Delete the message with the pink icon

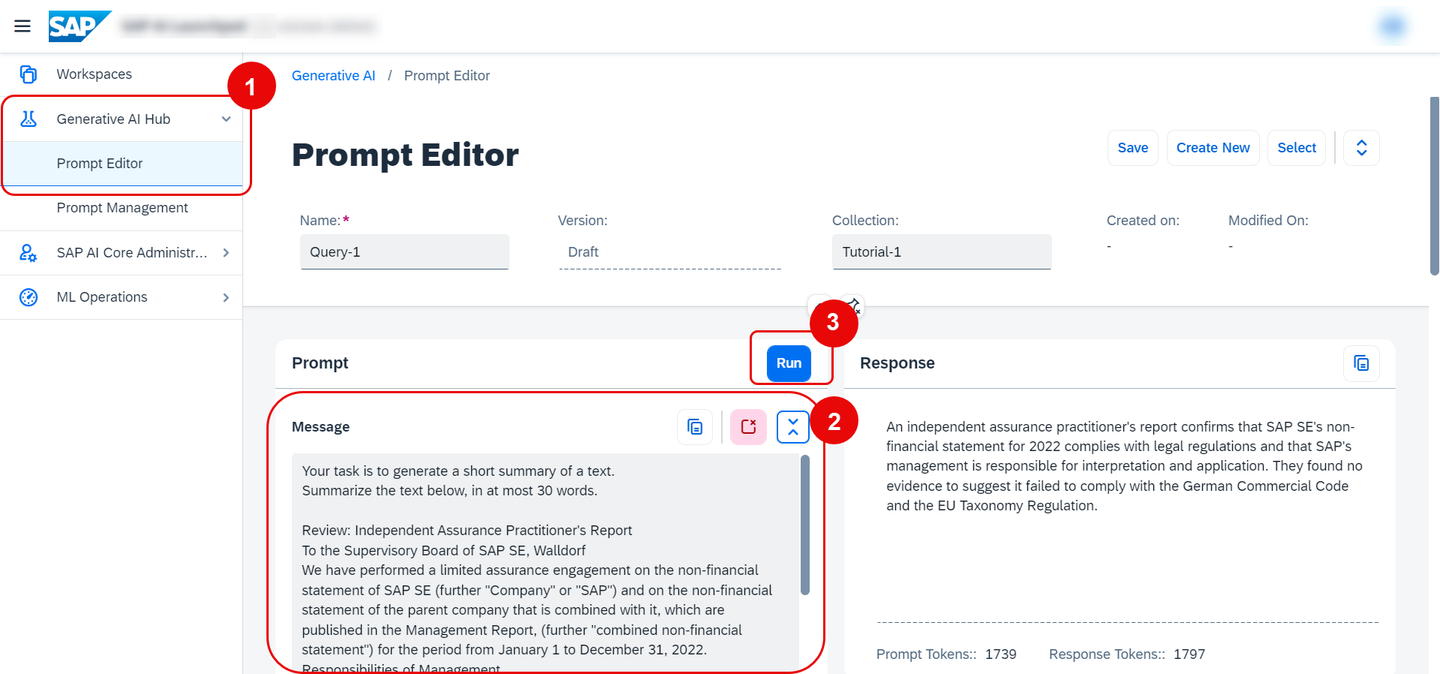(748, 427)
